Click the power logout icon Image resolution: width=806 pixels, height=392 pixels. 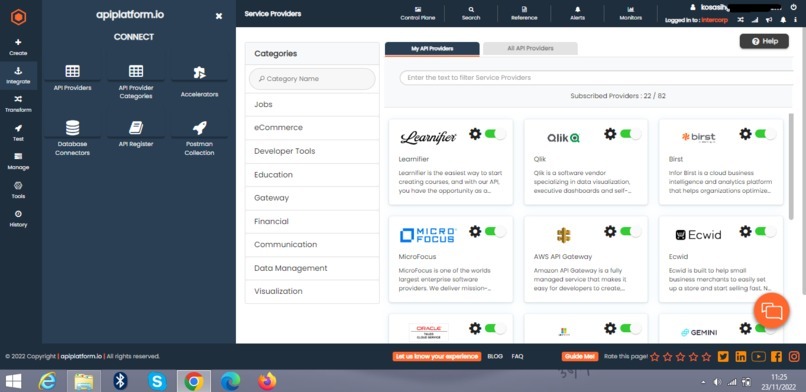tap(793, 7)
